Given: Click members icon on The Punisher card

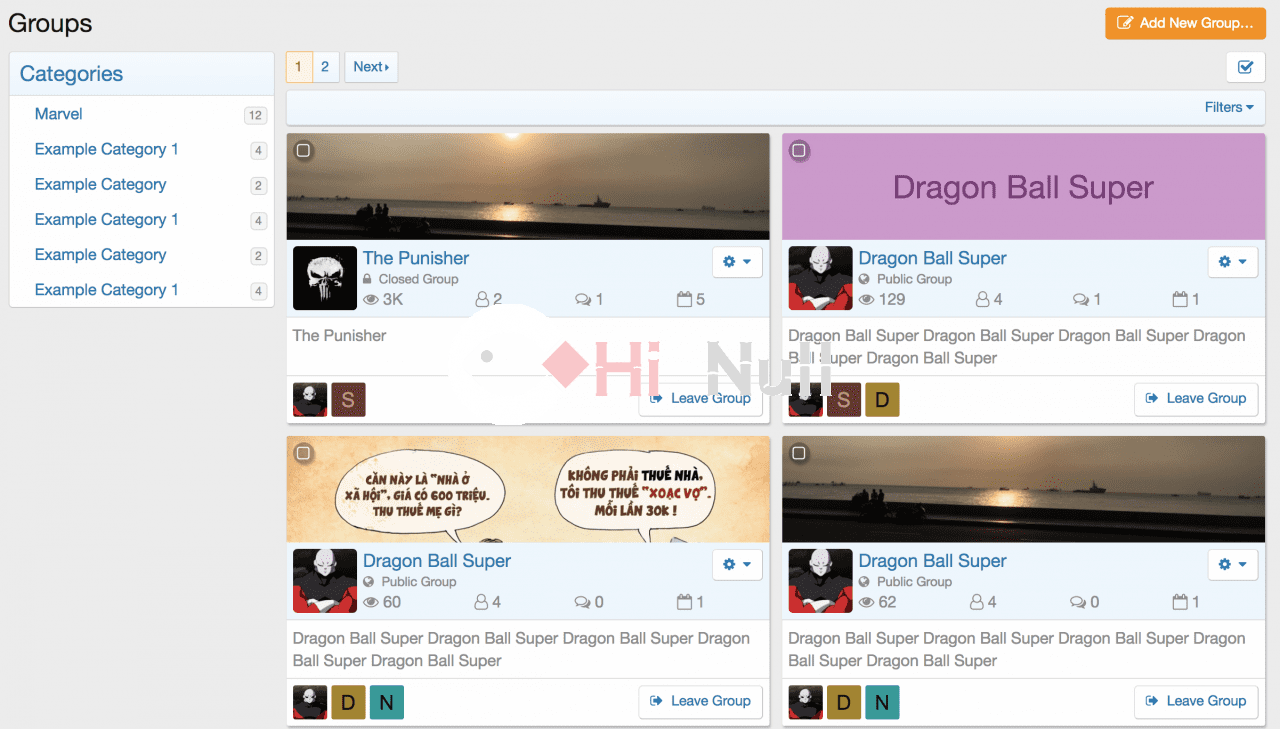Looking at the screenshot, I should (x=483, y=299).
